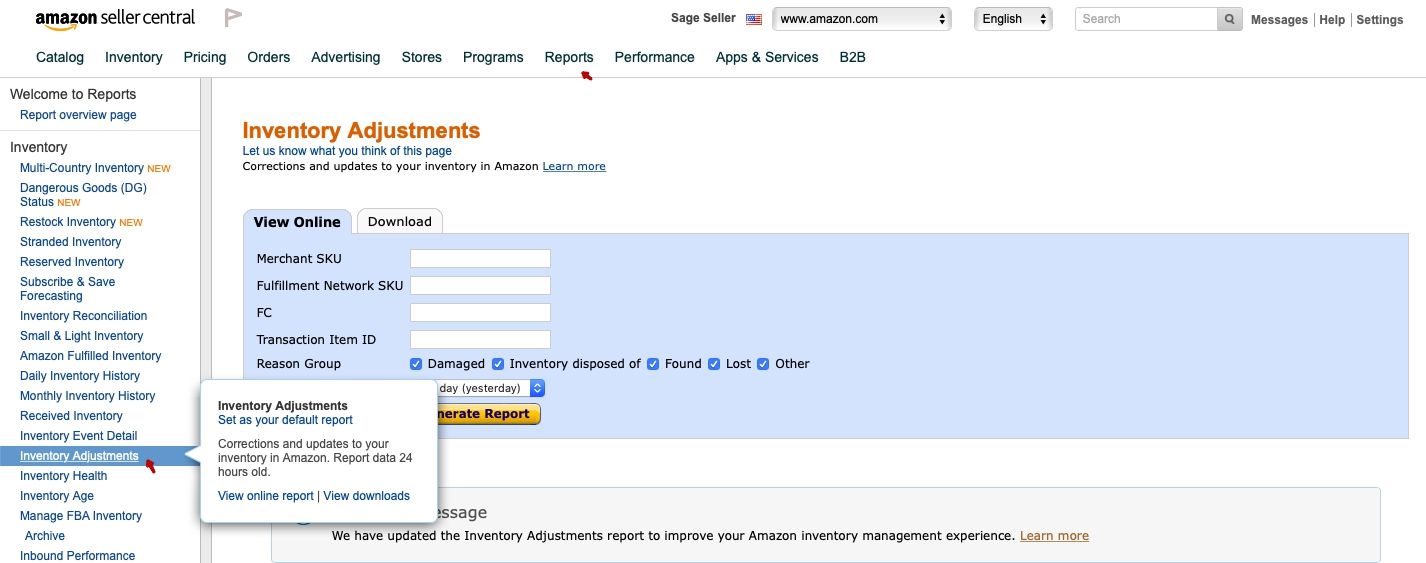This screenshot has width=1426, height=563.
Task: Click the search magnifier icon
Action: tap(1231, 19)
